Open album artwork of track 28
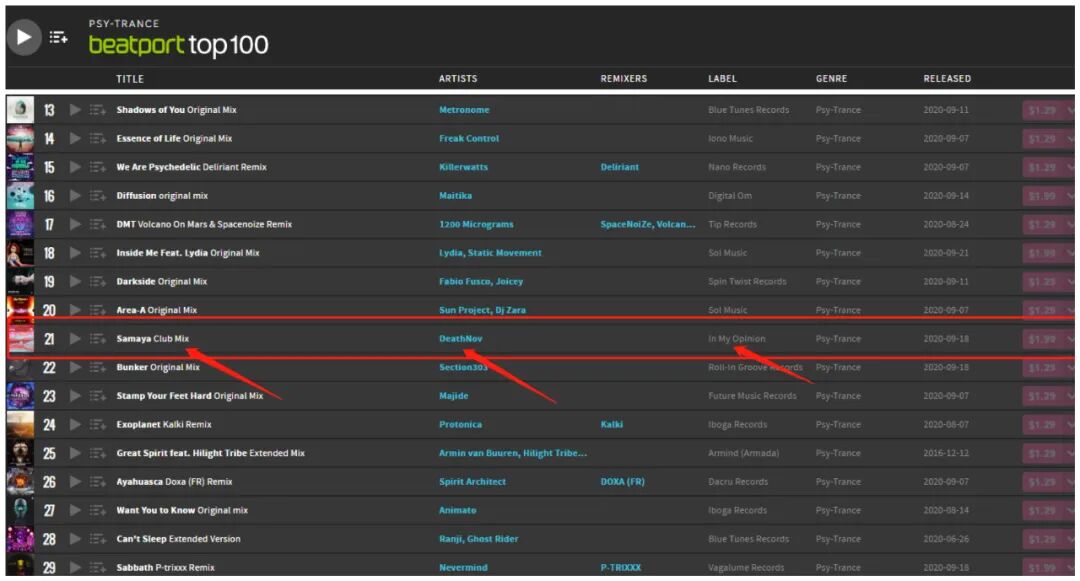1080x581 pixels. 20,539
